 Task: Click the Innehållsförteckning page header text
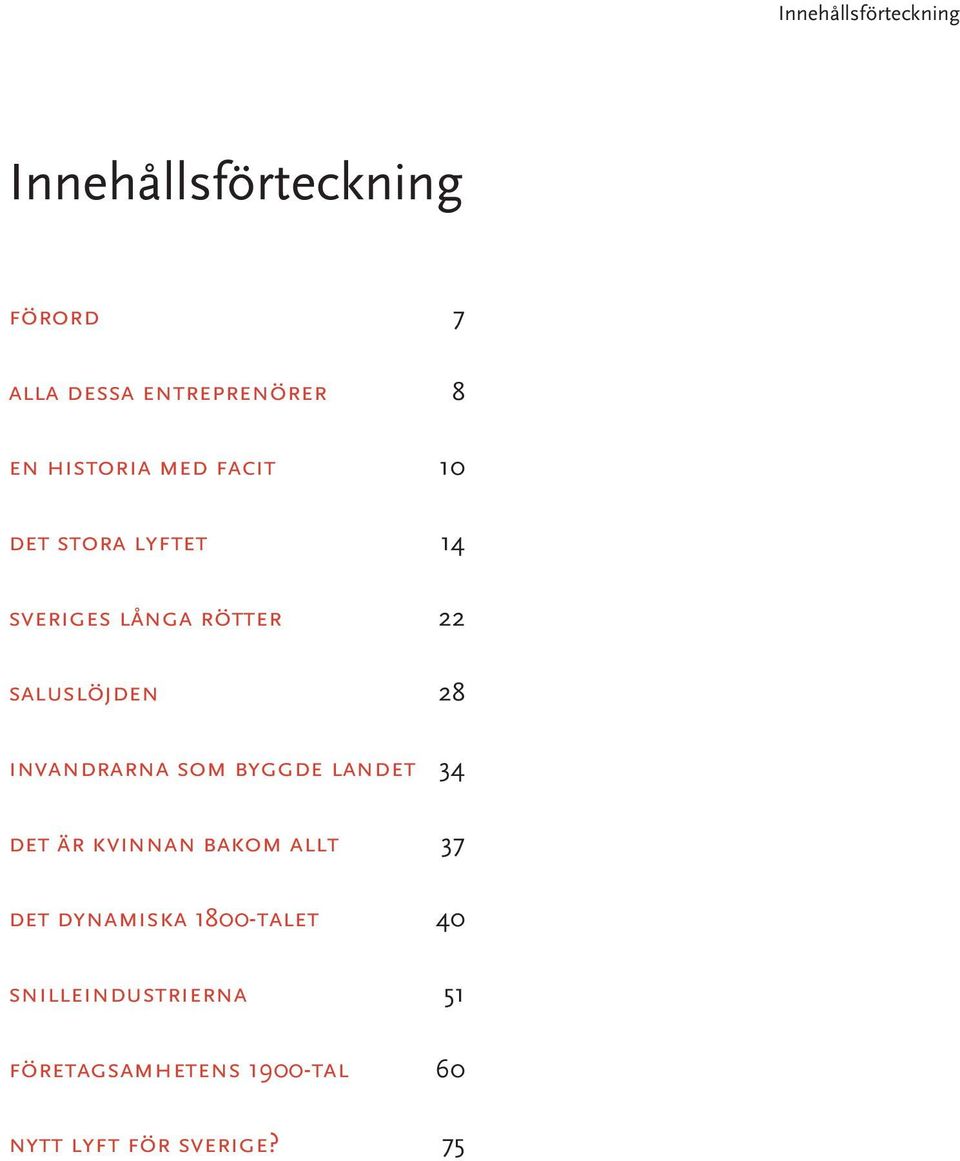tap(869, 14)
